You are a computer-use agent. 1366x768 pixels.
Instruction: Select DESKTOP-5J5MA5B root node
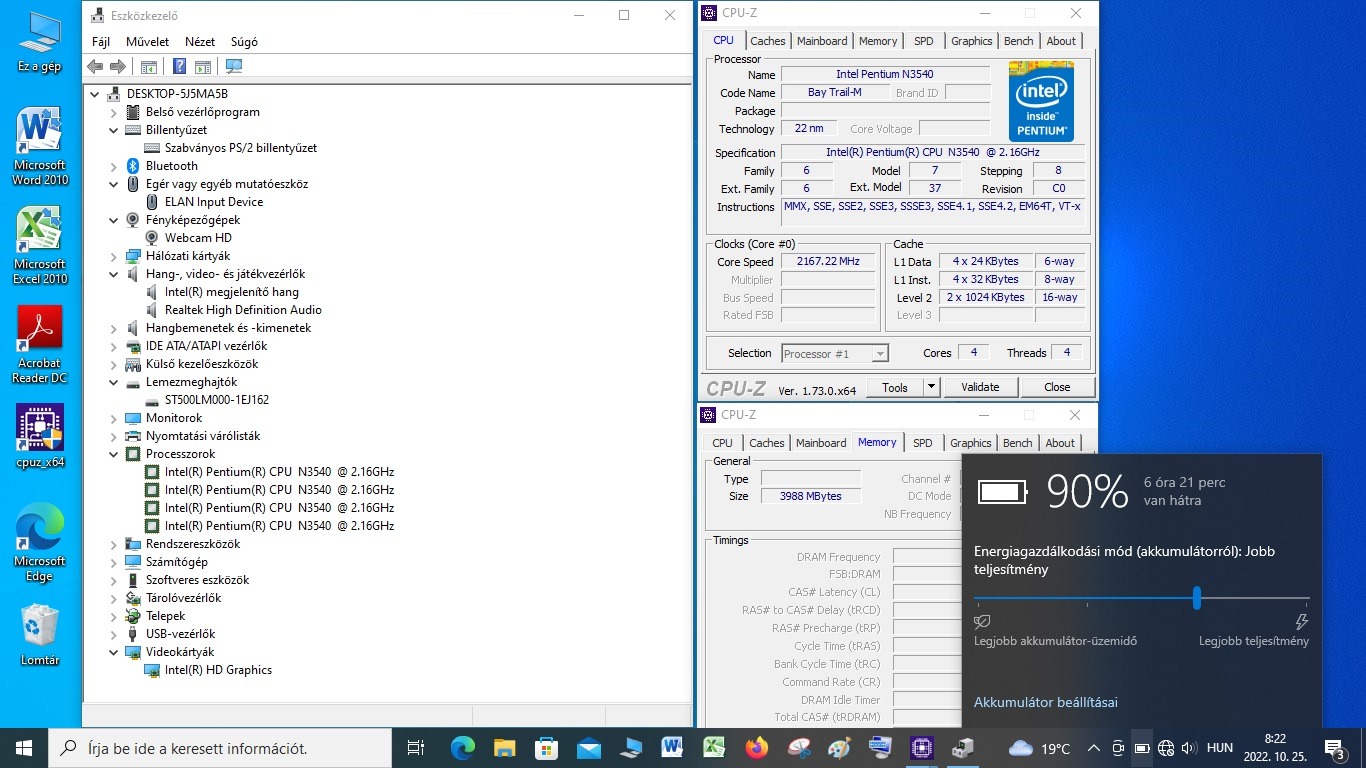(x=177, y=94)
